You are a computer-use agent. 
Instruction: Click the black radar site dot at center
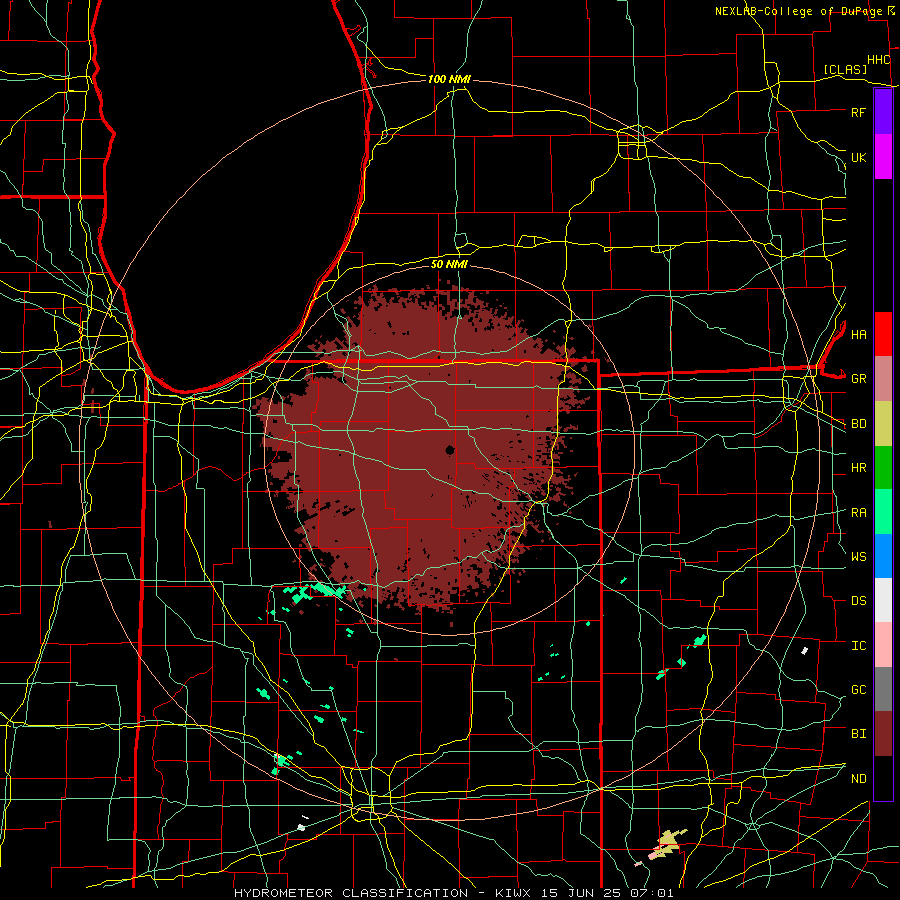point(450,449)
